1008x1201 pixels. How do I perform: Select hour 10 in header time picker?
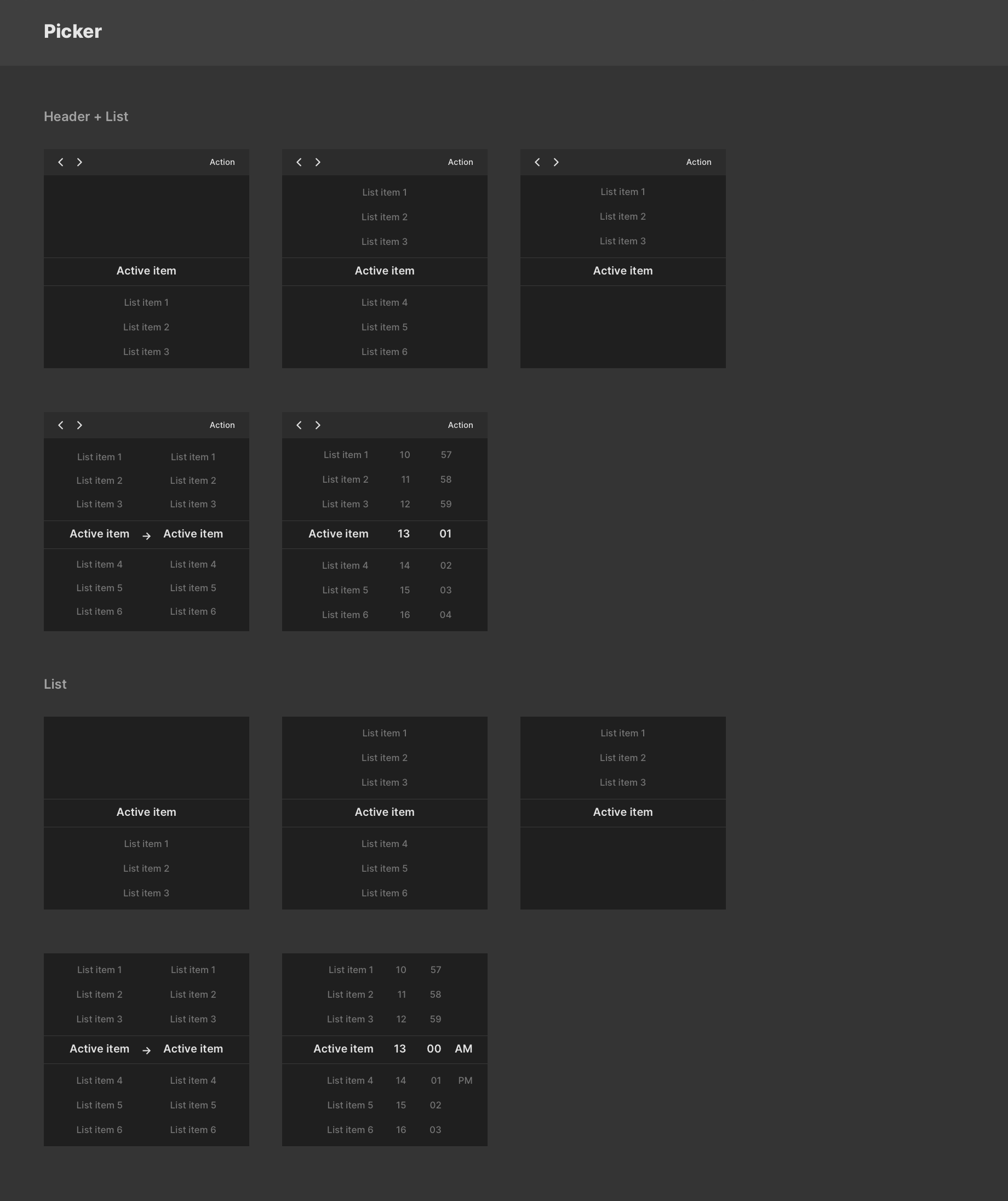tap(405, 455)
